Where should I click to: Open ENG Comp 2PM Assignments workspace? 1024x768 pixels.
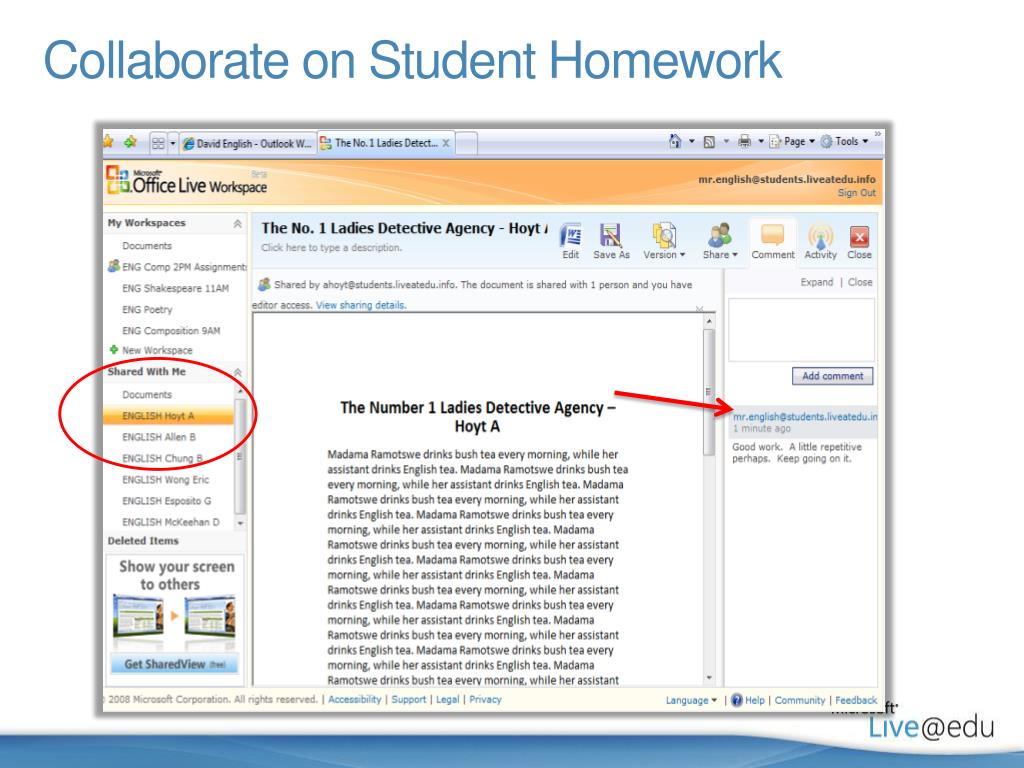(x=177, y=266)
